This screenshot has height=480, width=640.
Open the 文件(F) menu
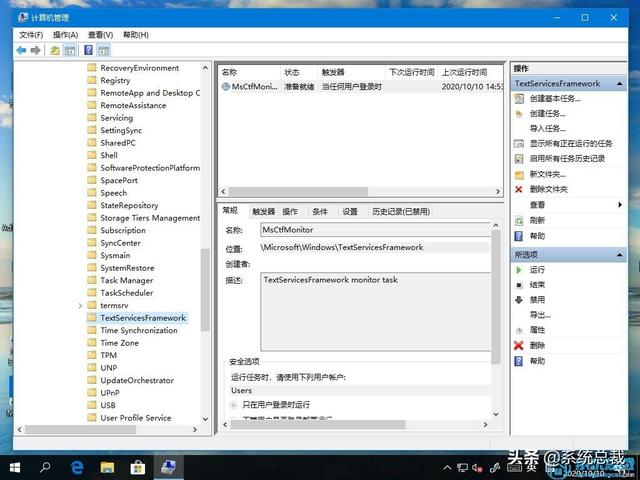pyautogui.click(x=31, y=35)
